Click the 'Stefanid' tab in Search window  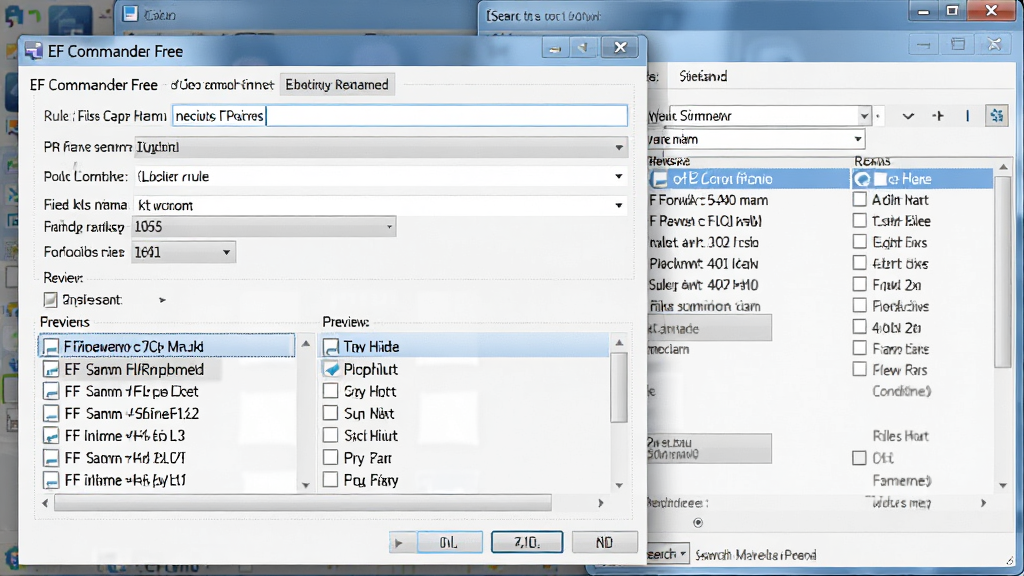coord(703,76)
